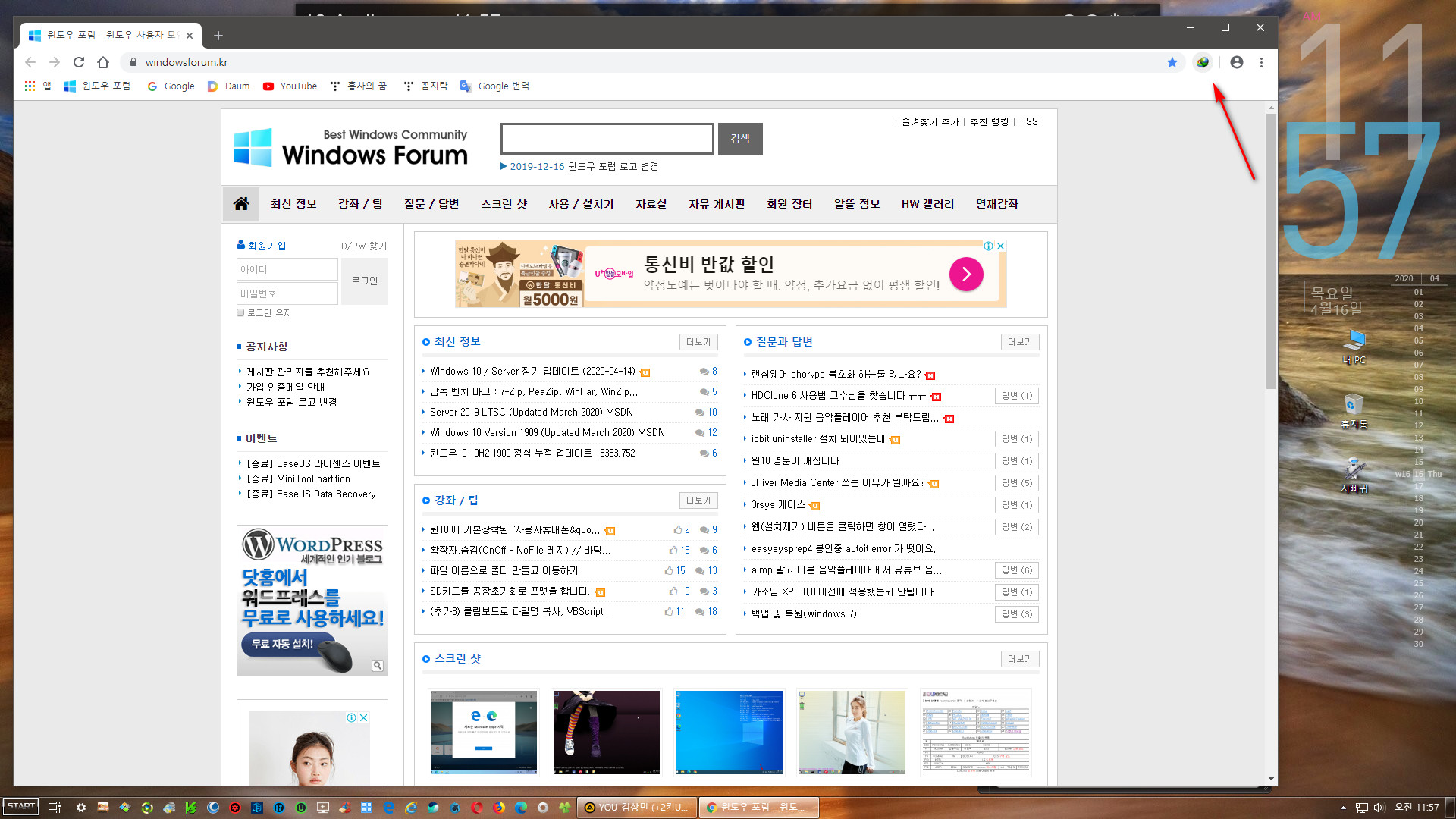This screenshot has width=1456, height=819.
Task: Open the 강좌 / 팁 menu
Action: (x=360, y=204)
